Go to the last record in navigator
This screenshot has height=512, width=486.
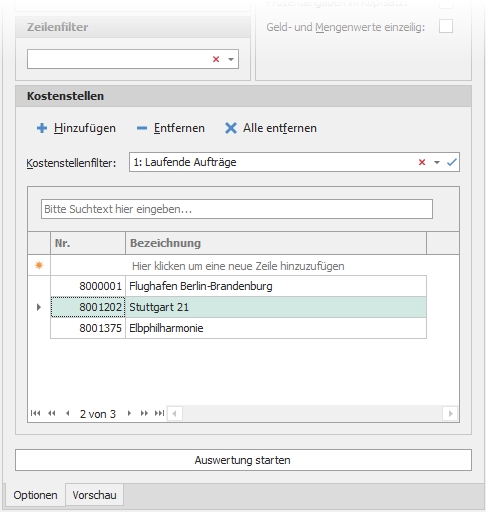(x=159, y=413)
